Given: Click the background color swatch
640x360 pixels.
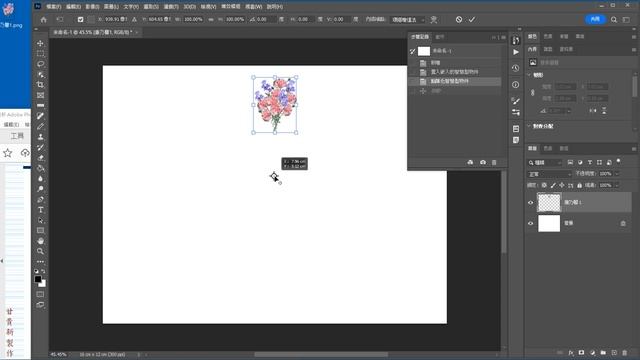Looking at the screenshot, I should pos(43,284).
